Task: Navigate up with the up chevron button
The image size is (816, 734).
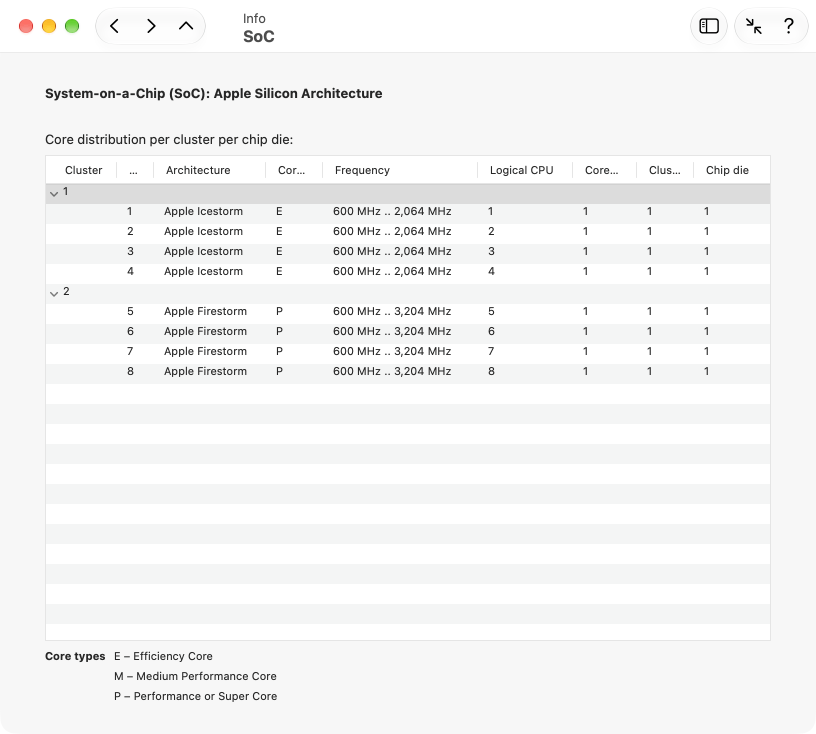Action: coord(186,26)
